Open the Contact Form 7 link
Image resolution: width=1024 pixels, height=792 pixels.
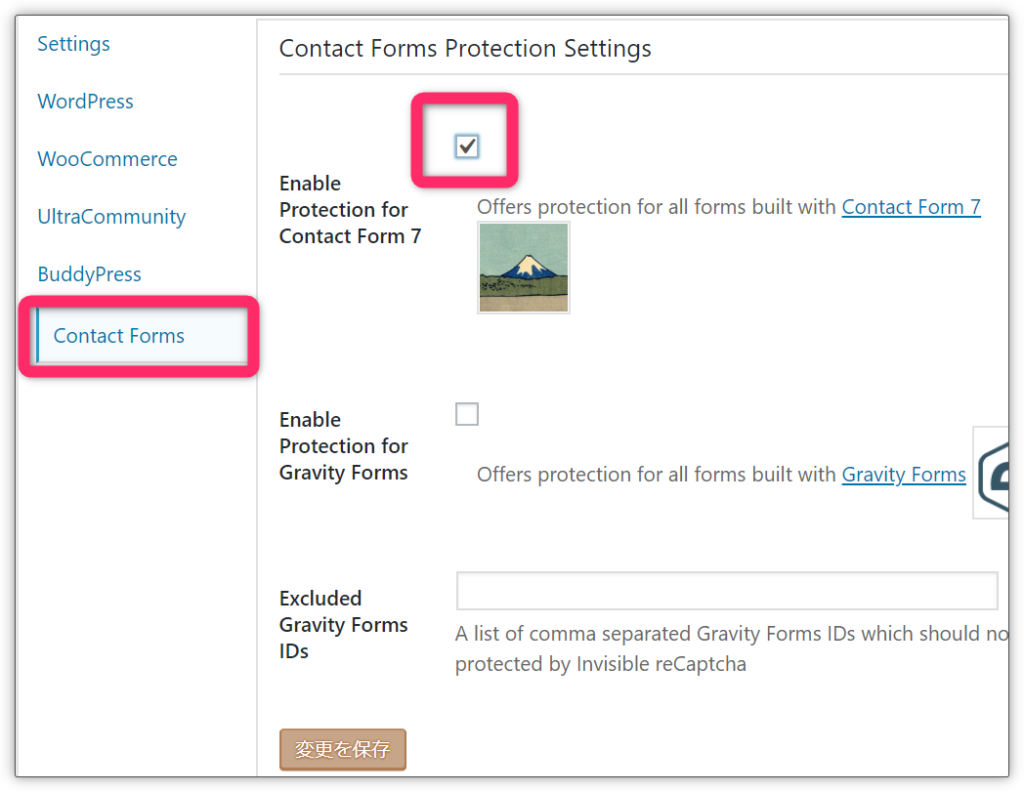pos(911,207)
